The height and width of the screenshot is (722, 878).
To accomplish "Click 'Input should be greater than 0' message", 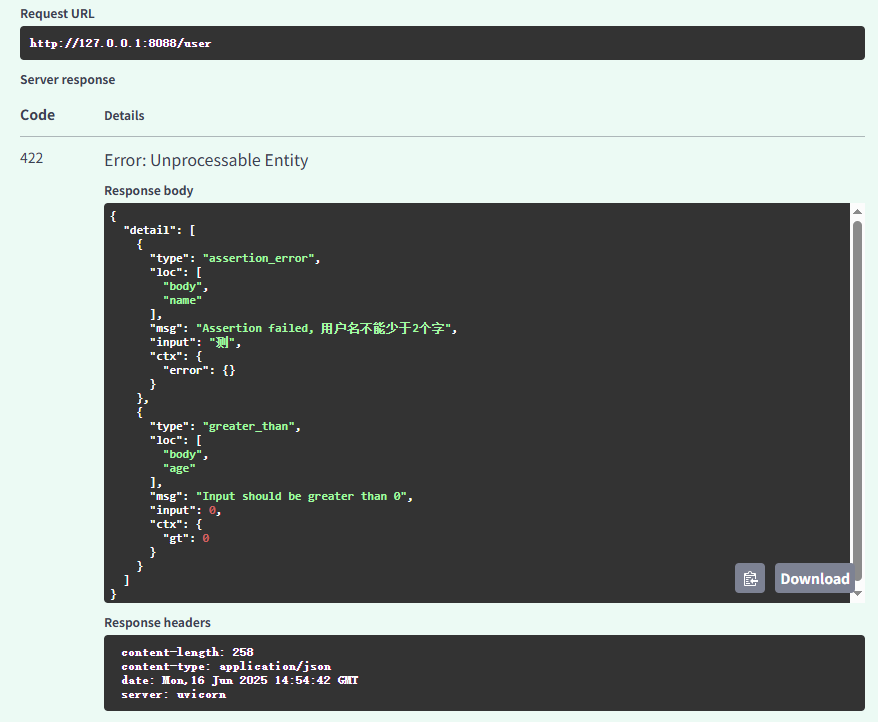I will coord(301,496).
